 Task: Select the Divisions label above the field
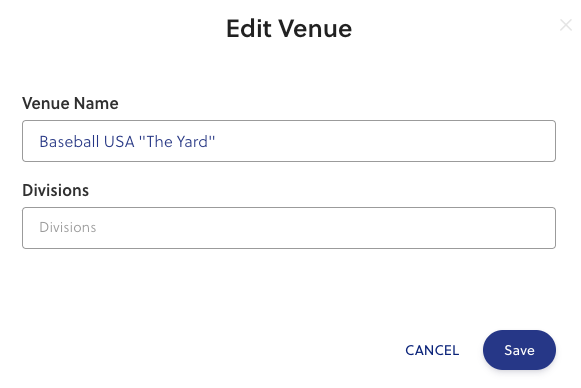tap(56, 190)
